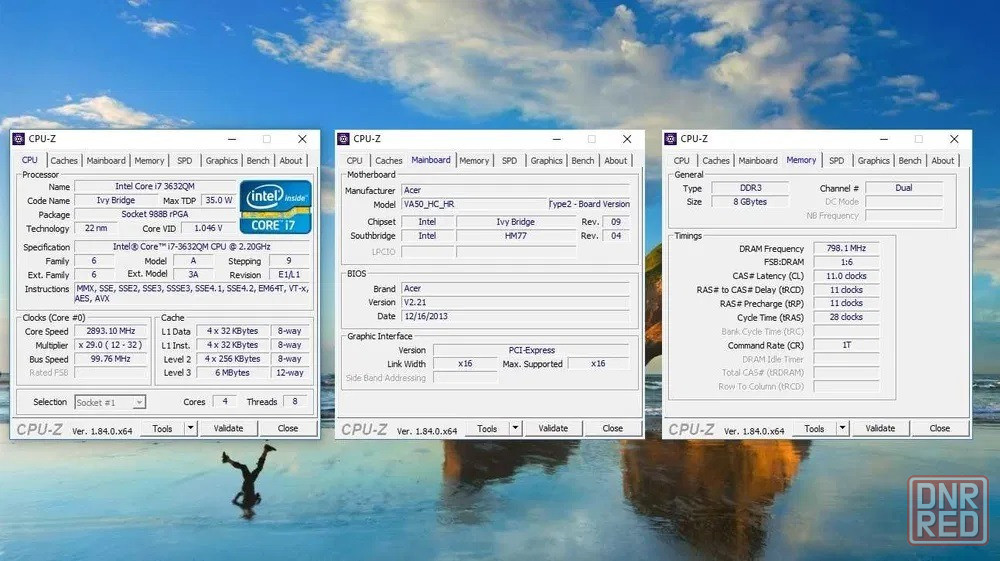Select CPU tab in the Mainboard window
Viewport: 1000px width, 561px height.
pyautogui.click(x=355, y=161)
